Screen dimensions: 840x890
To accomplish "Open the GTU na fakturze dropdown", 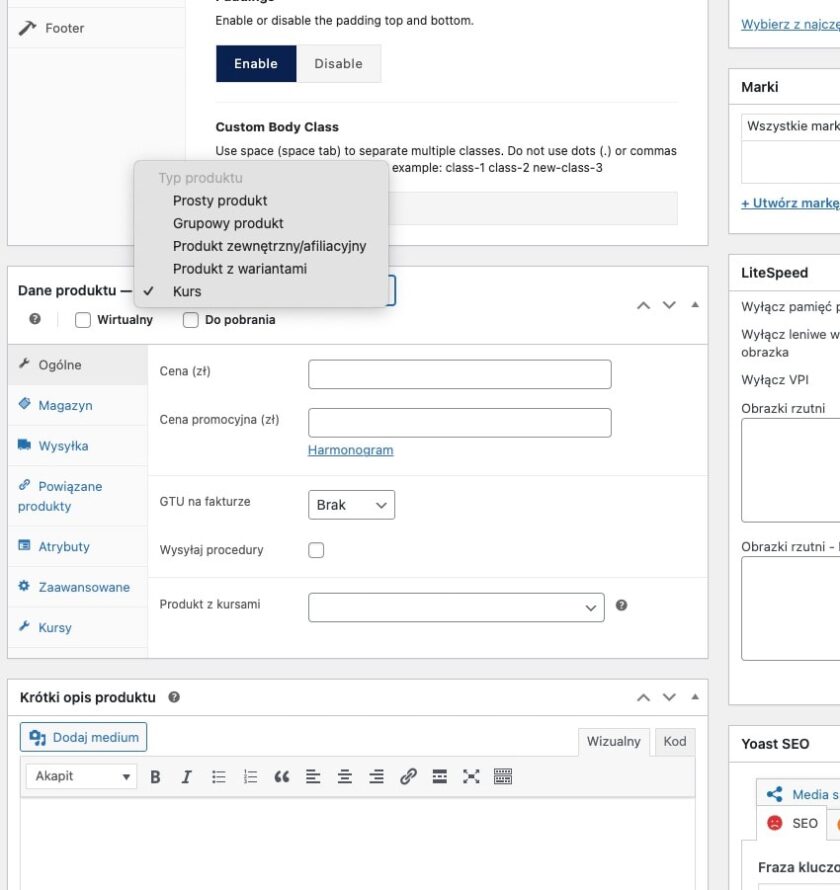I will coord(351,505).
